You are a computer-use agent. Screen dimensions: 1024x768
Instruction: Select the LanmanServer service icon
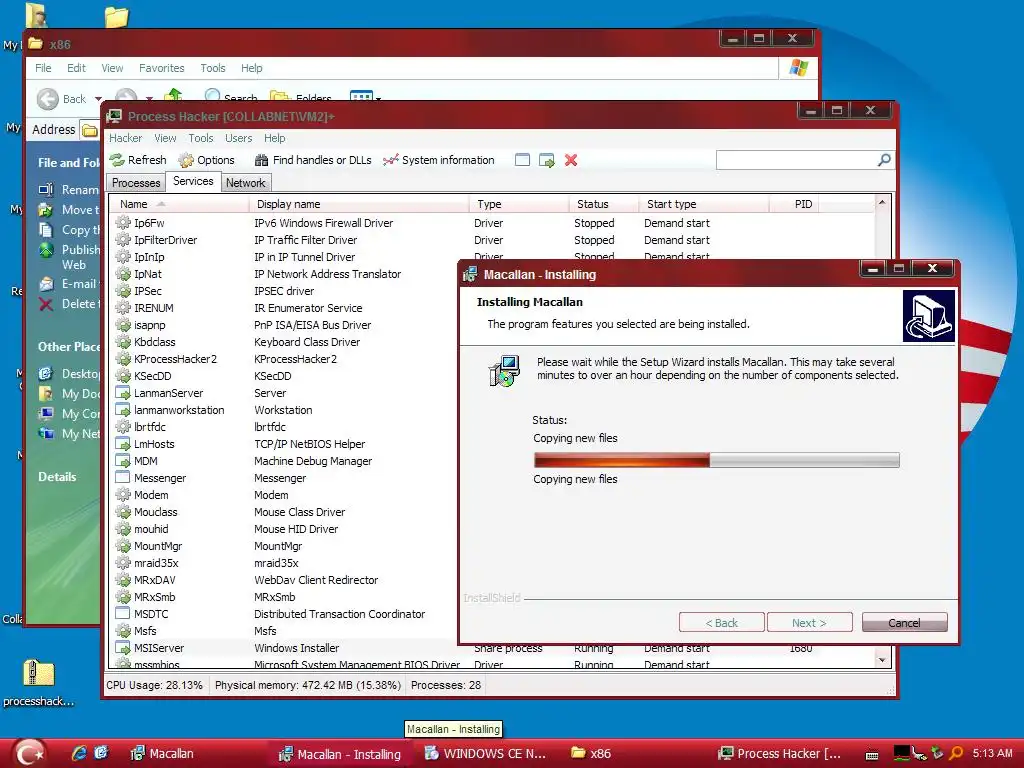[x=123, y=392]
